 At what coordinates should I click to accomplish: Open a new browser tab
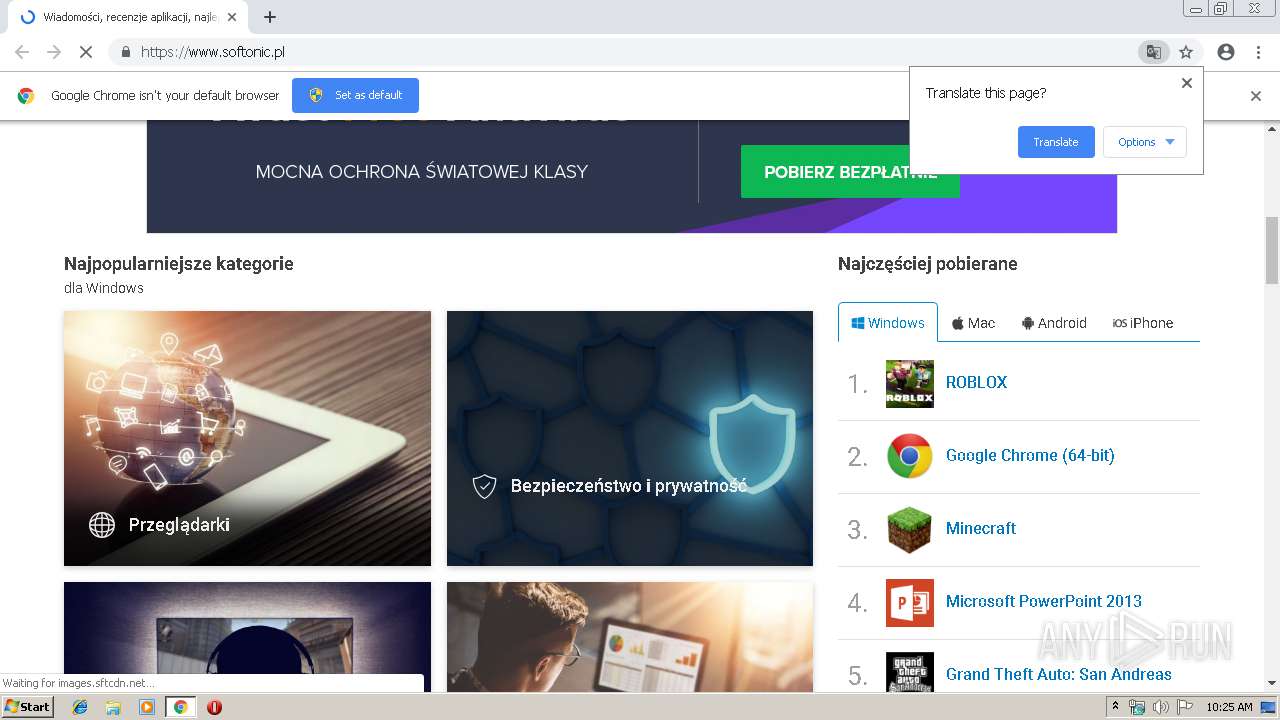click(270, 17)
